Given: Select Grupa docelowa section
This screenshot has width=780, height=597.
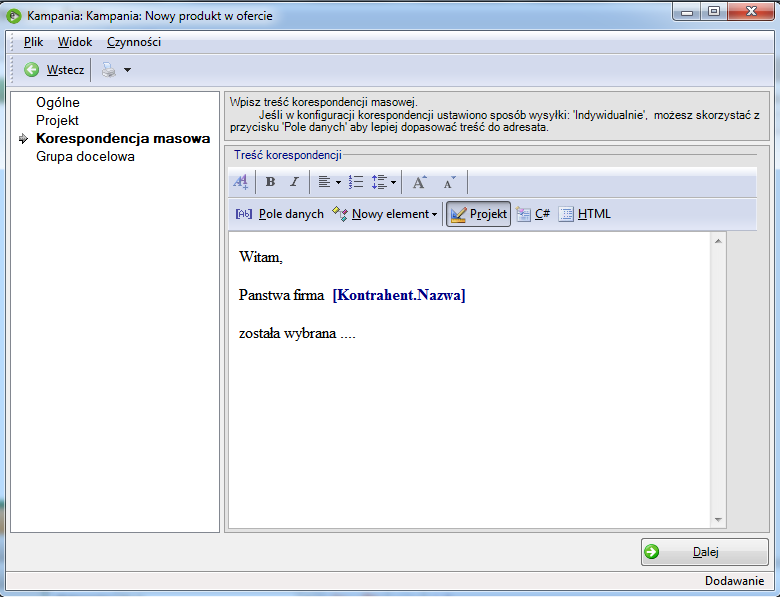Looking at the screenshot, I should (x=85, y=156).
